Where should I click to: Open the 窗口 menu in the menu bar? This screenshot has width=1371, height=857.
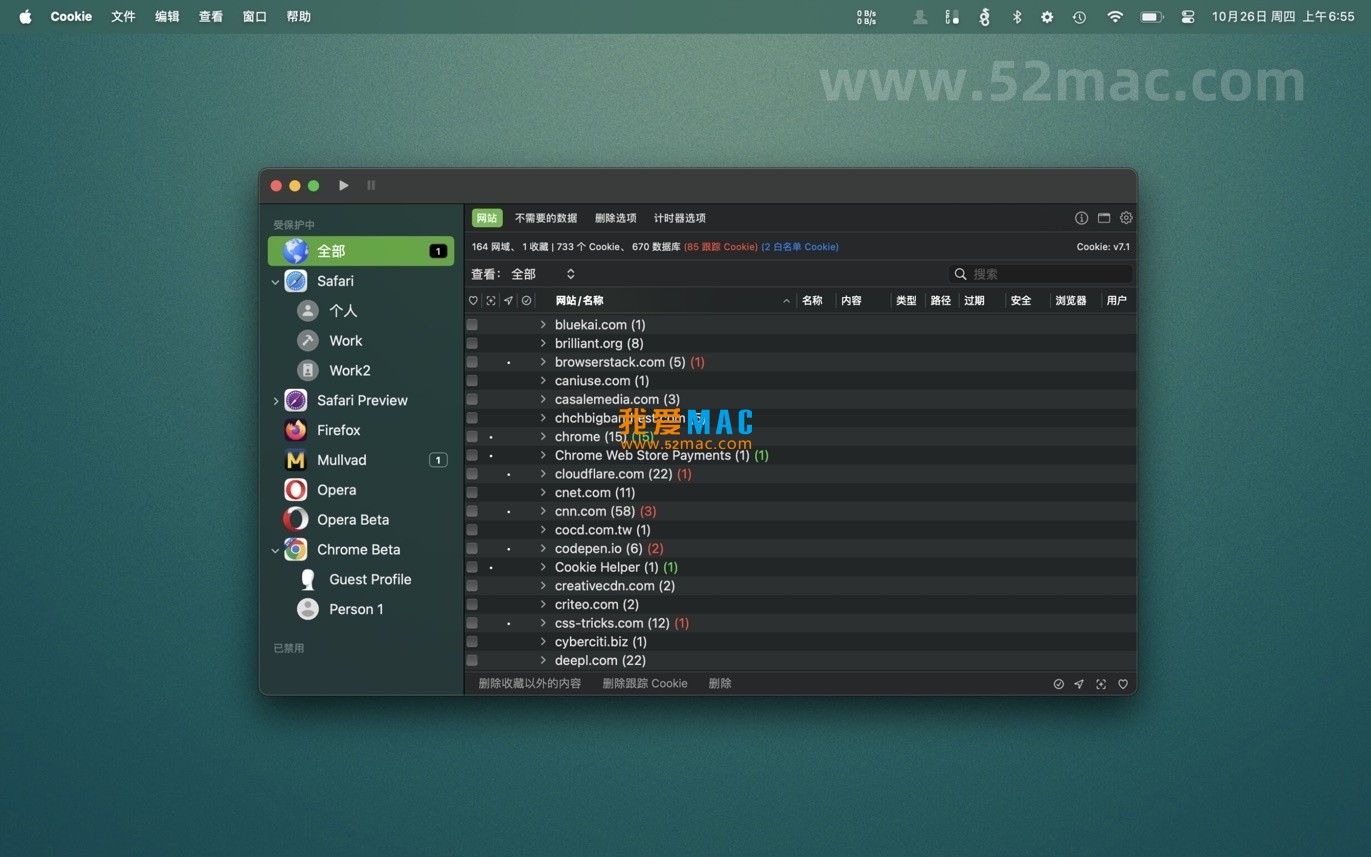[255, 17]
